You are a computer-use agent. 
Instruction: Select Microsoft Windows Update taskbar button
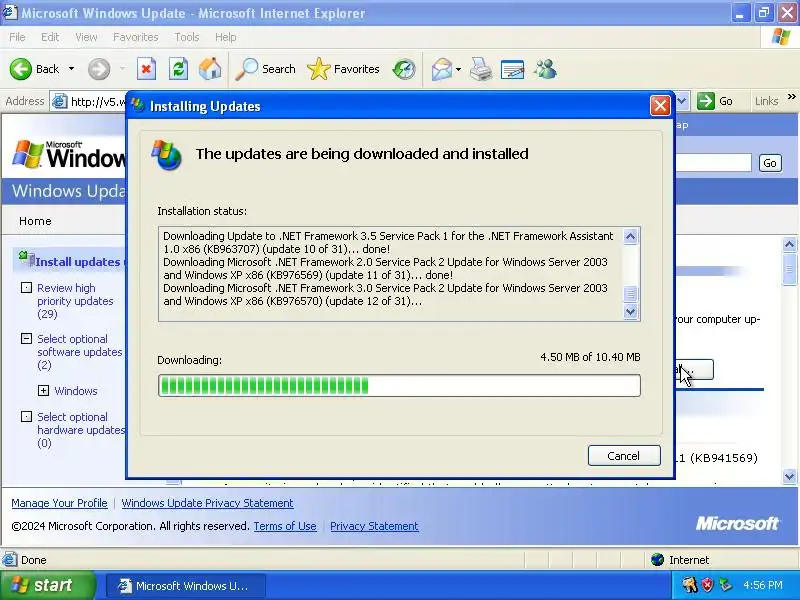point(186,586)
